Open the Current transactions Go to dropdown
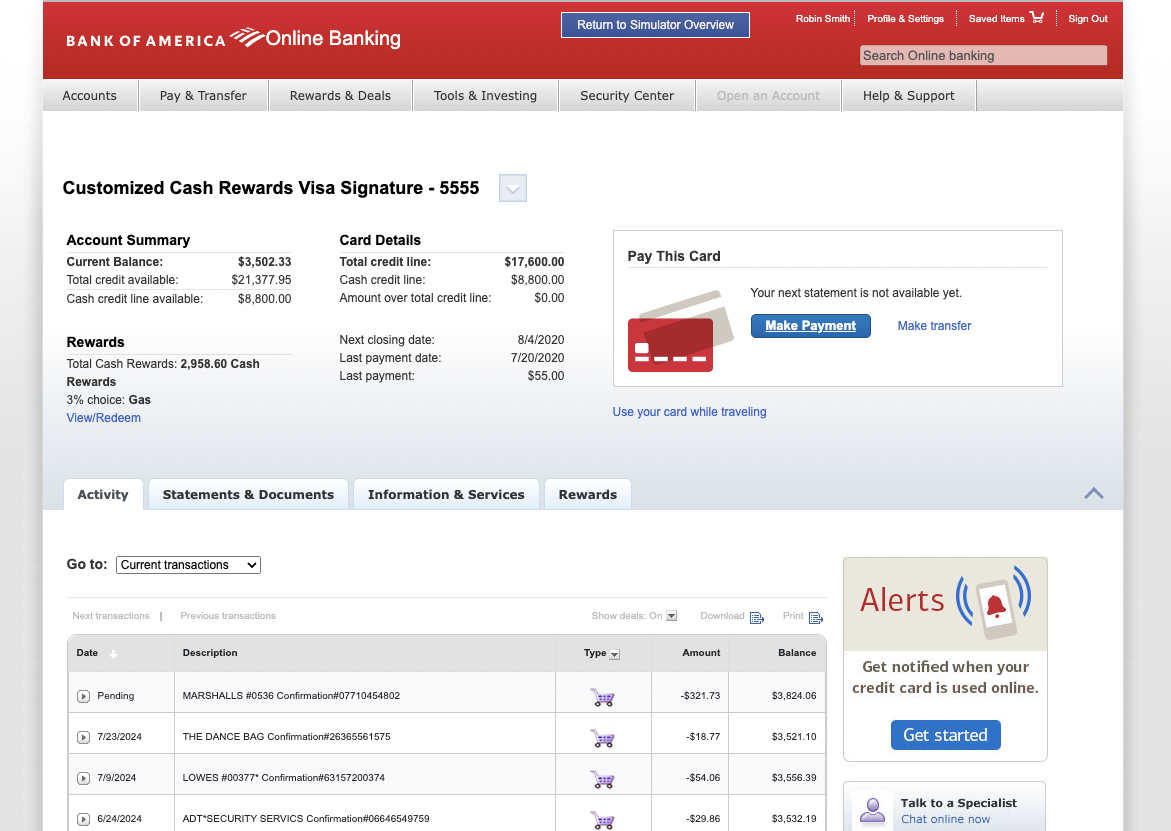 188,565
